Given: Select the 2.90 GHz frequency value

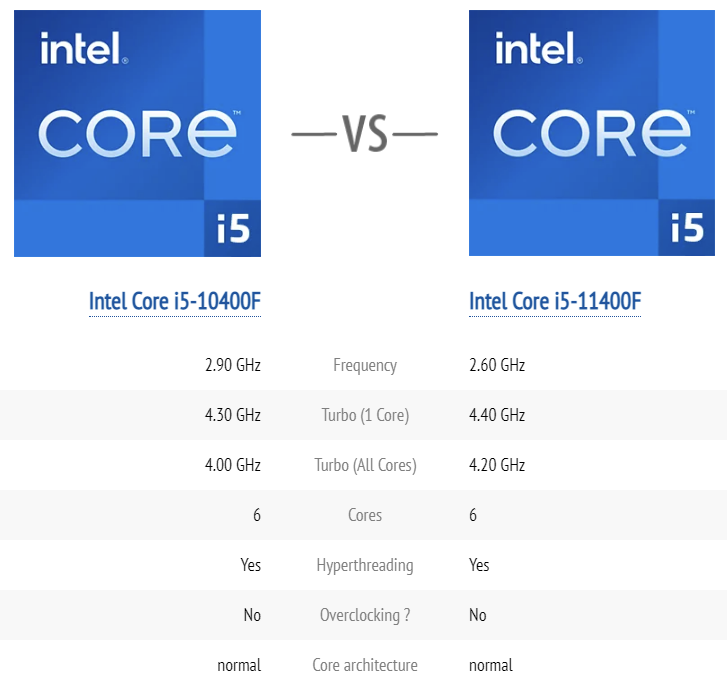Looking at the screenshot, I should point(233,365).
